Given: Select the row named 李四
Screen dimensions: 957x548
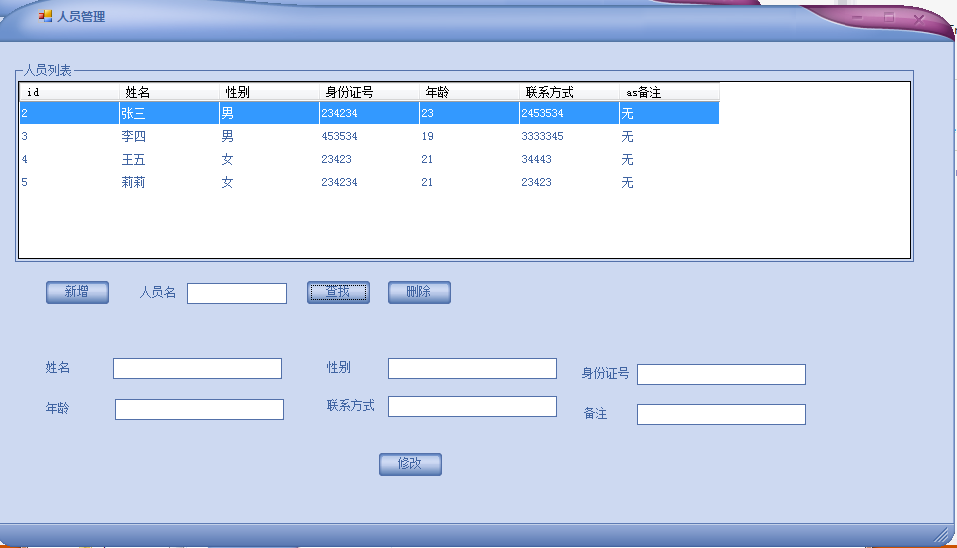Looking at the screenshot, I should pyautogui.click(x=369, y=136).
